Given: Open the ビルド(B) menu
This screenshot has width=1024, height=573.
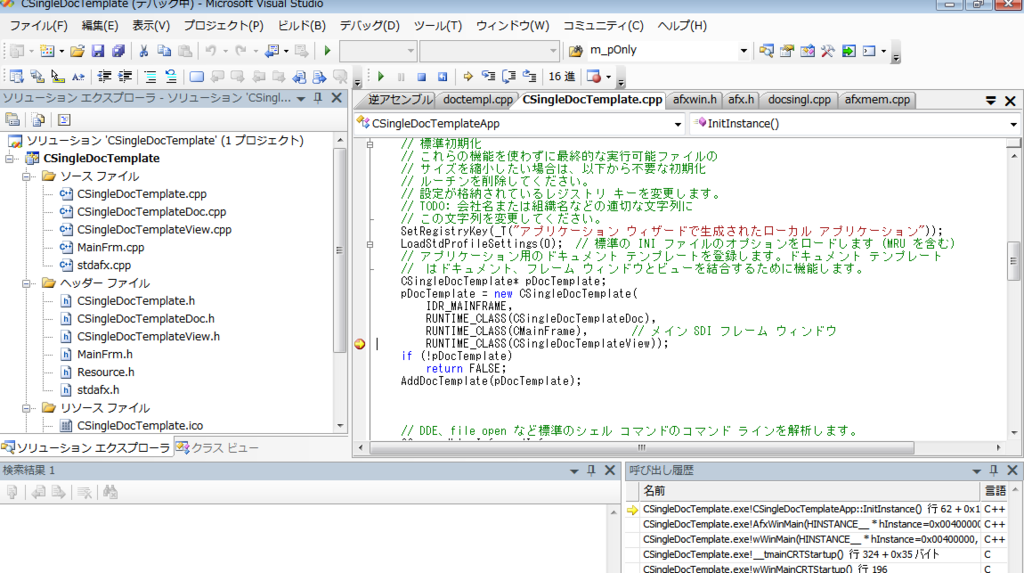Looking at the screenshot, I should pos(302,25).
